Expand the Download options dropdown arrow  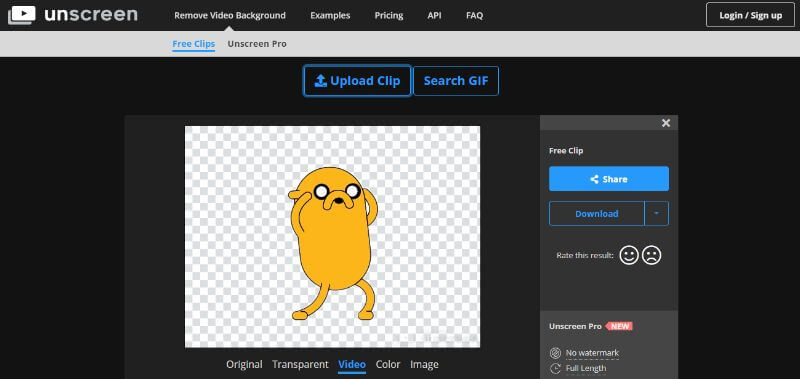[x=657, y=214]
